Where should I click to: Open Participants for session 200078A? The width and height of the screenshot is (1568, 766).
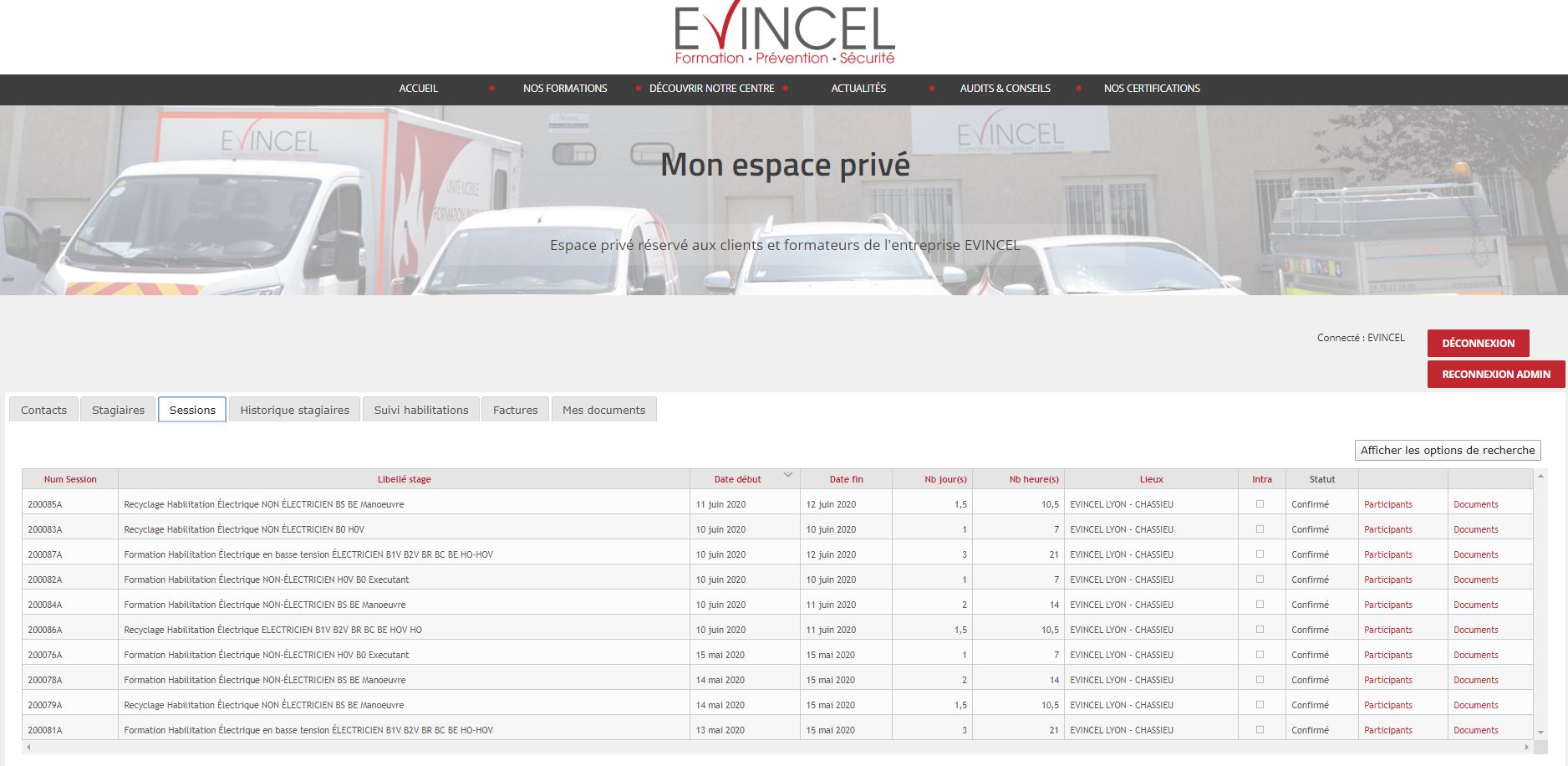click(x=1388, y=680)
